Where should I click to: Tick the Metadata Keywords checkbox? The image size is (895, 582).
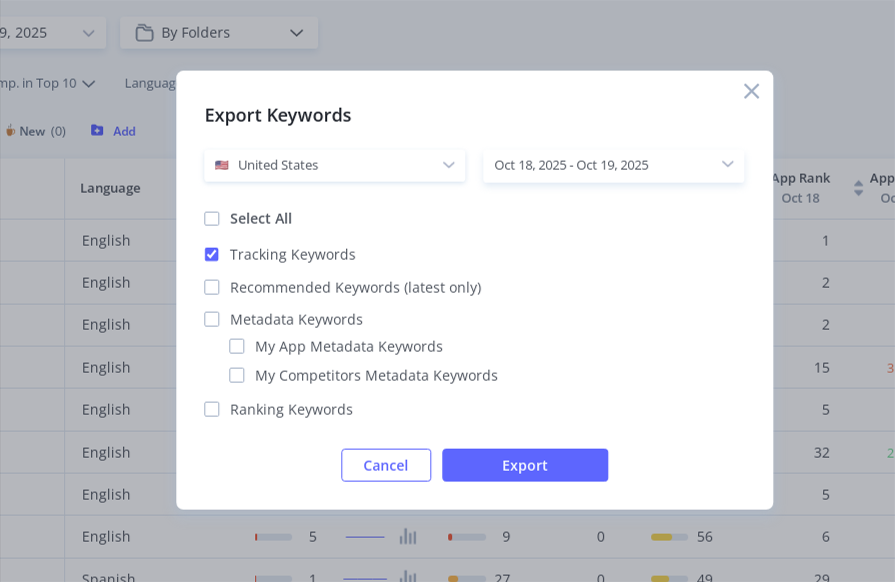(212, 320)
